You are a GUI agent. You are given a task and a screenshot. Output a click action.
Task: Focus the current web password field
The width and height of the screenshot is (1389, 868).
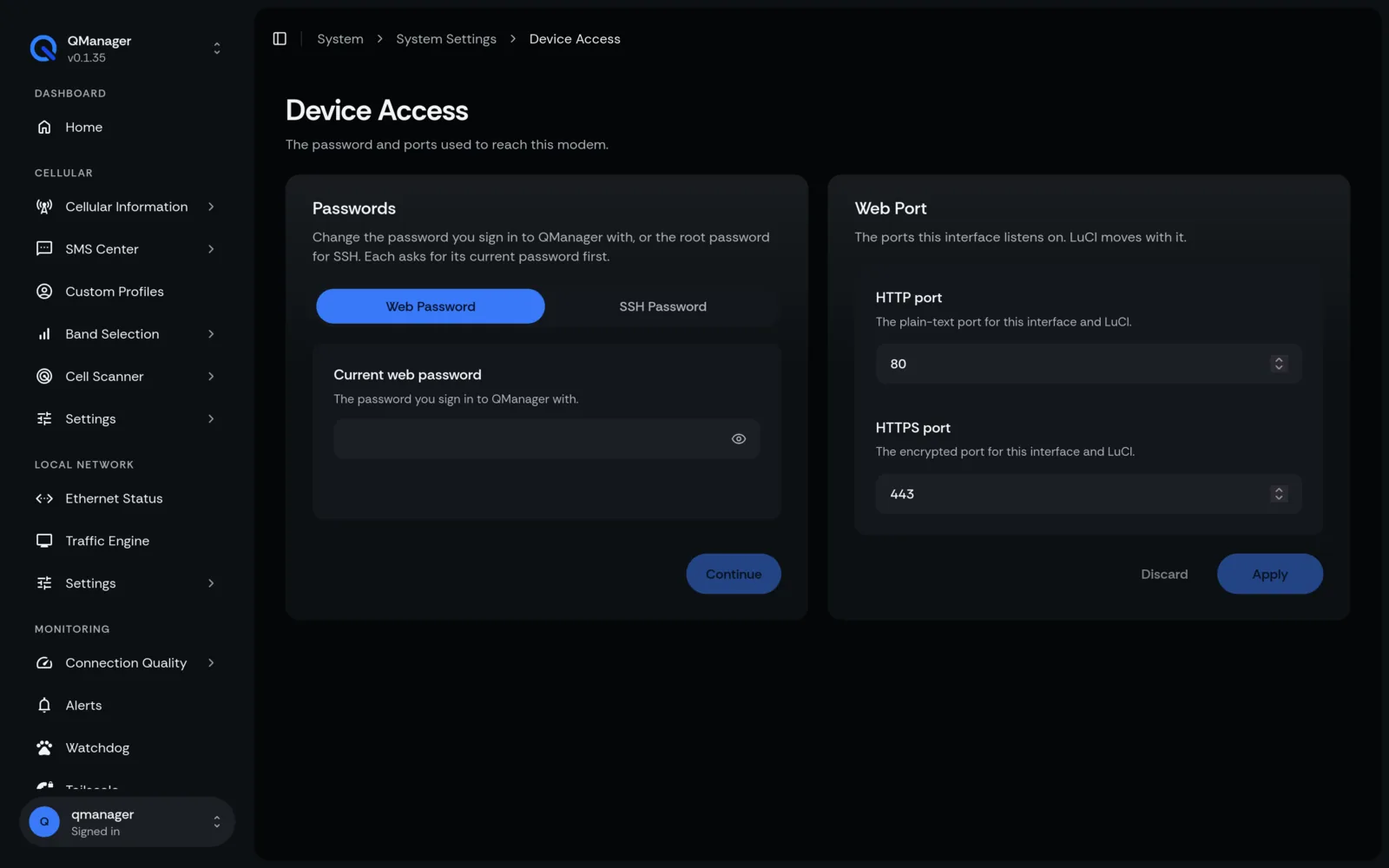click(x=547, y=439)
